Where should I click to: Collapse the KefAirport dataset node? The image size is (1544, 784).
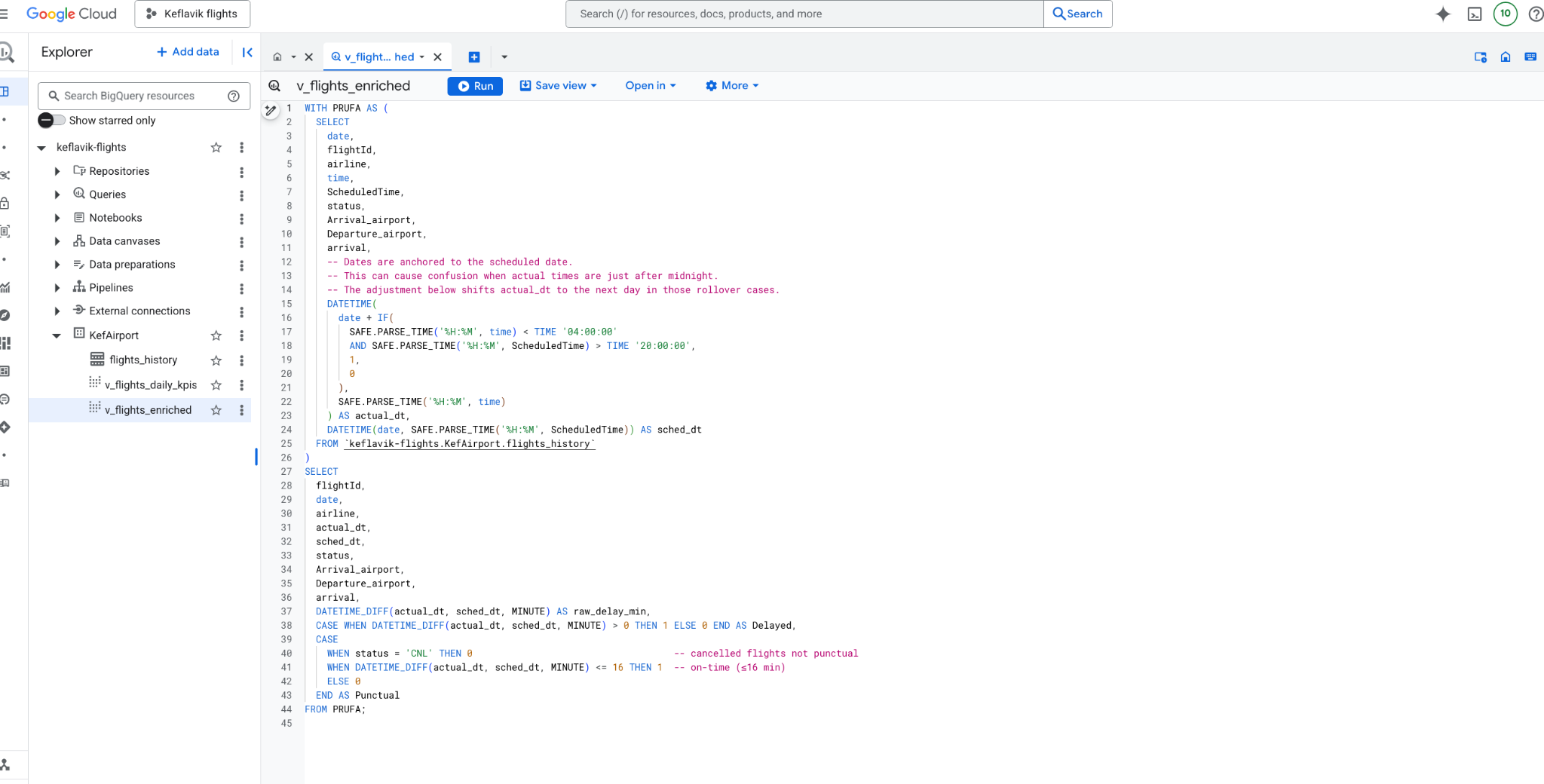(56, 335)
